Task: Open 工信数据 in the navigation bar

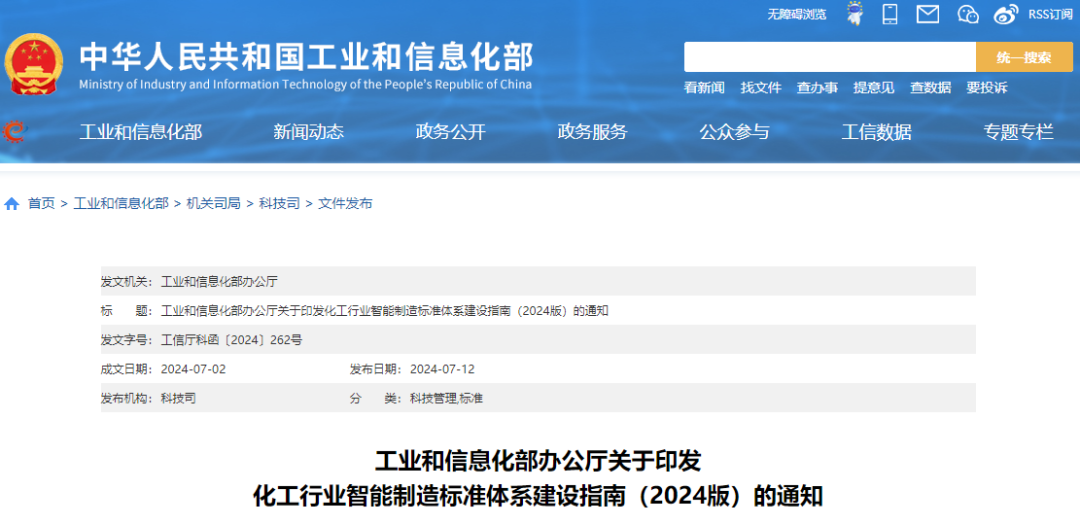Action: [876, 132]
